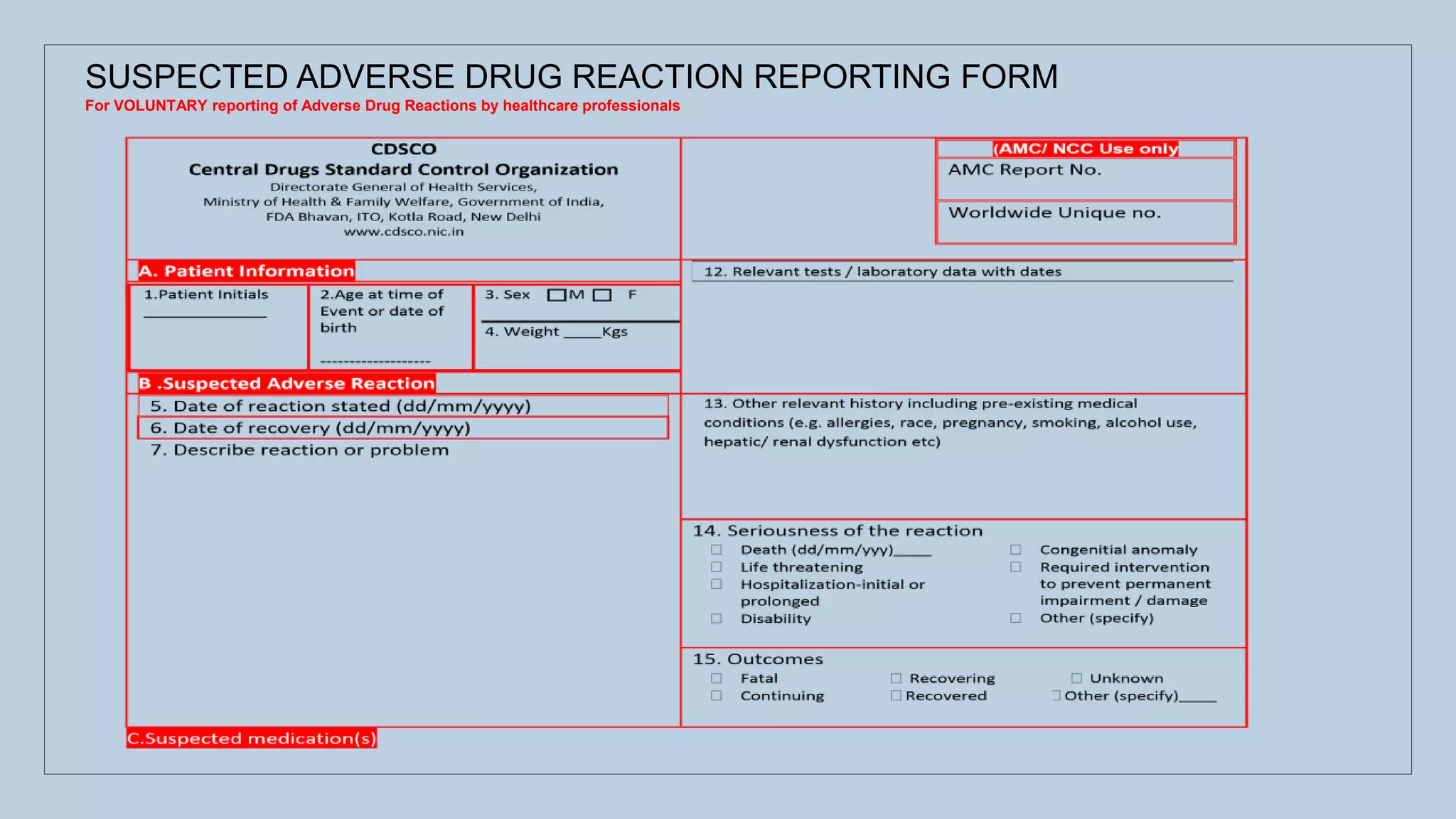This screenshot has width=1456, height=819.
Task: Click the Weight Kgs blank
Action: [x=583, y=336]
